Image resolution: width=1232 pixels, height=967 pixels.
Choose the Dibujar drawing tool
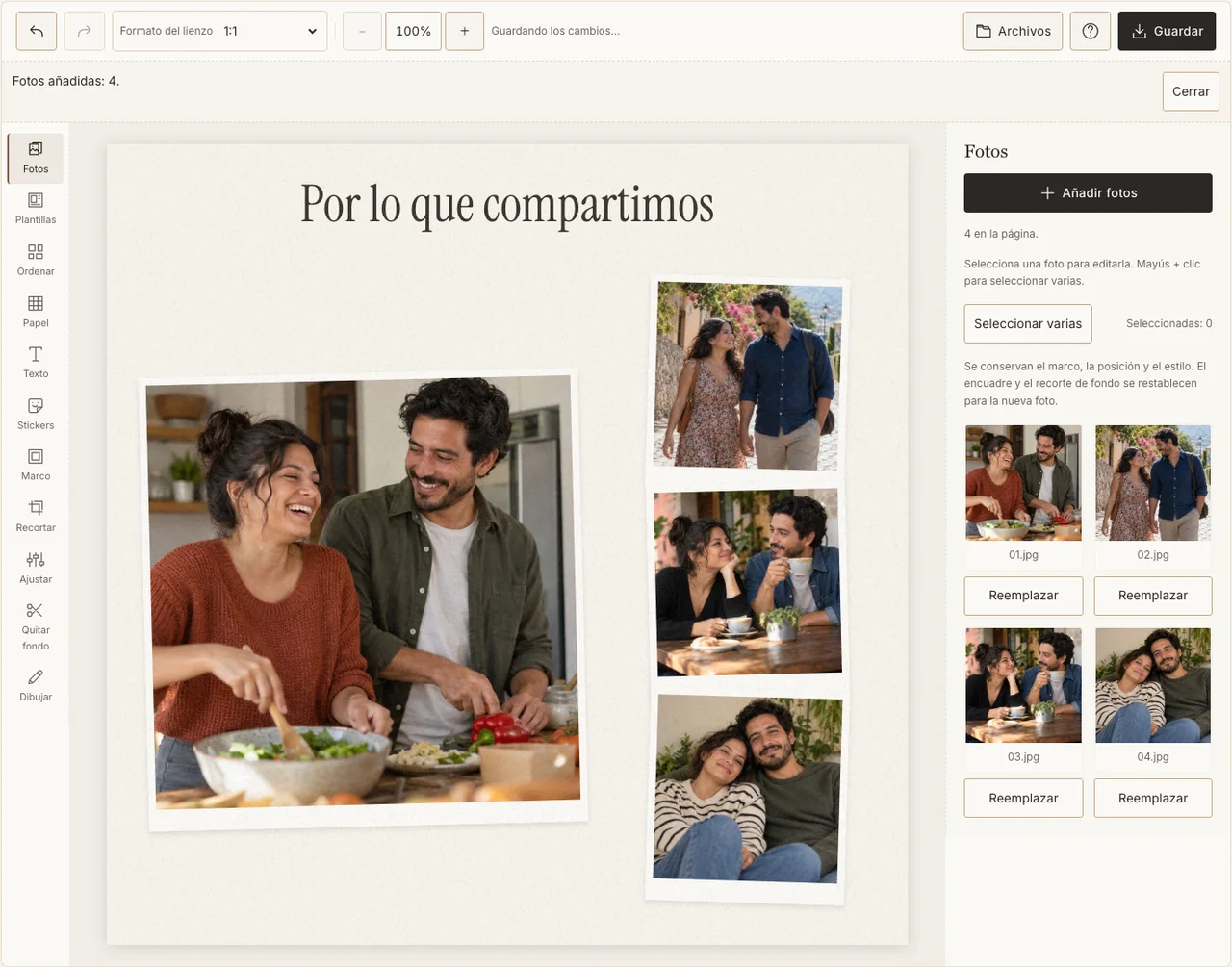tap(36, 685)
